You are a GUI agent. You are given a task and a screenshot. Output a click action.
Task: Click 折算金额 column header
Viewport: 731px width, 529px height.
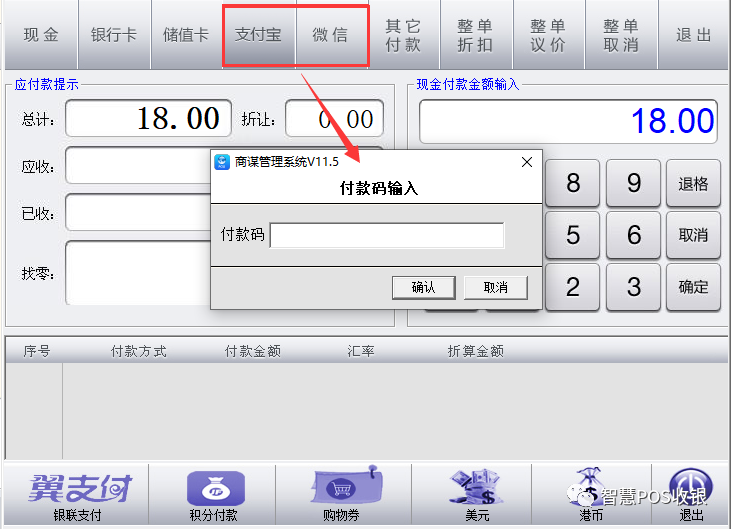pyautogui.click(x=476, y=351)
